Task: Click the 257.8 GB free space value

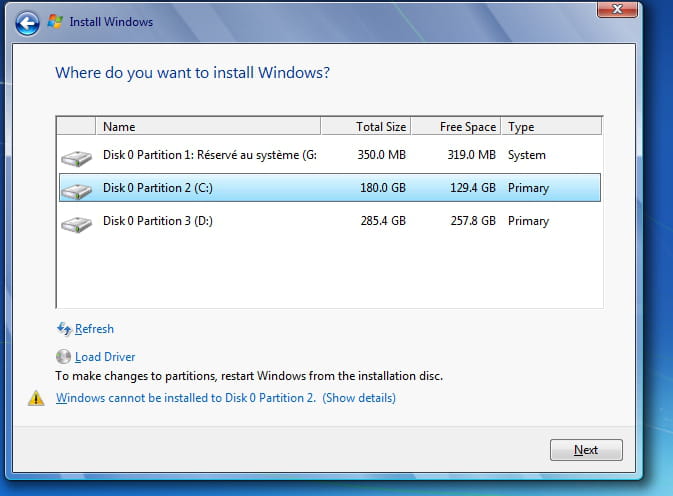Action: [x=473, y=221]
